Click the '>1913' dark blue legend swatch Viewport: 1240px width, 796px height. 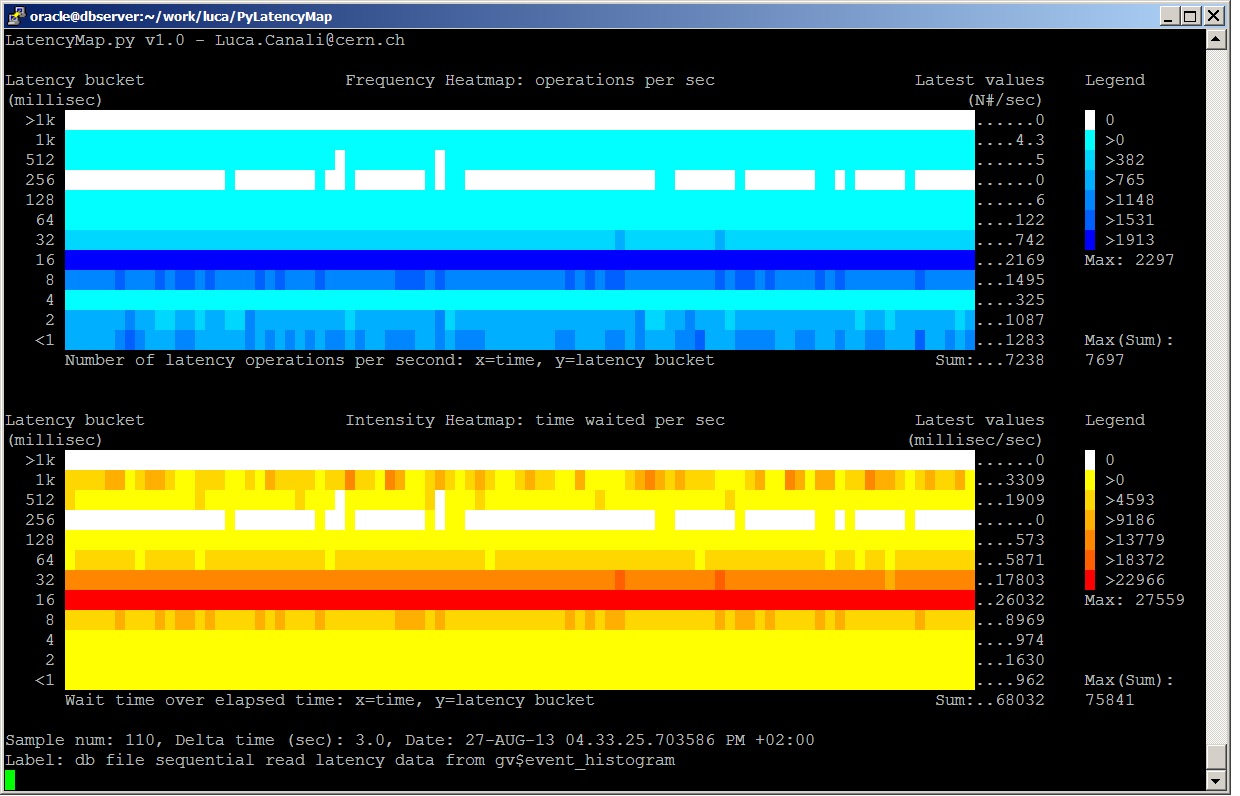point(1092,239)
